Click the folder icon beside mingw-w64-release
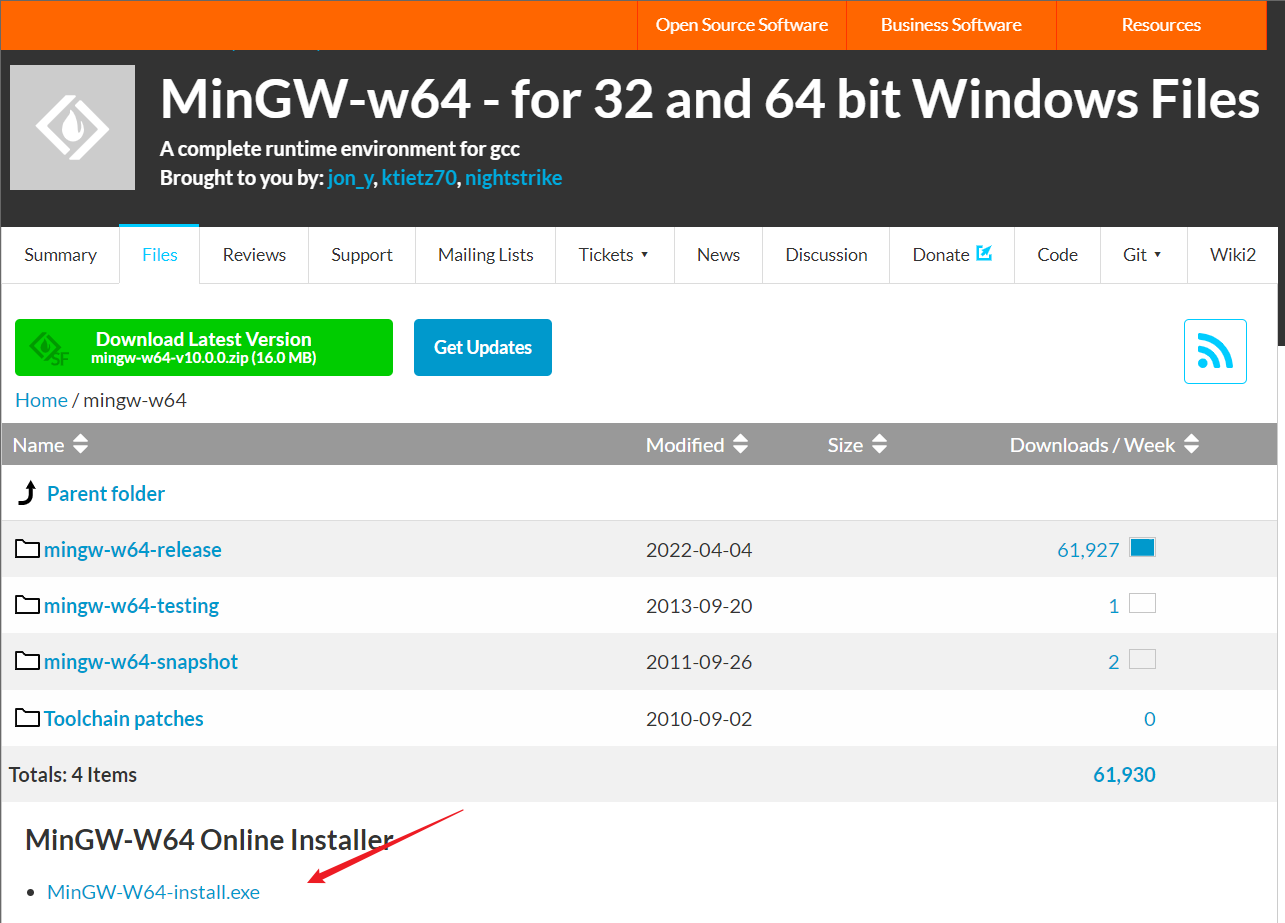Viewport: 1285px width, 923px height. (27, 549)
